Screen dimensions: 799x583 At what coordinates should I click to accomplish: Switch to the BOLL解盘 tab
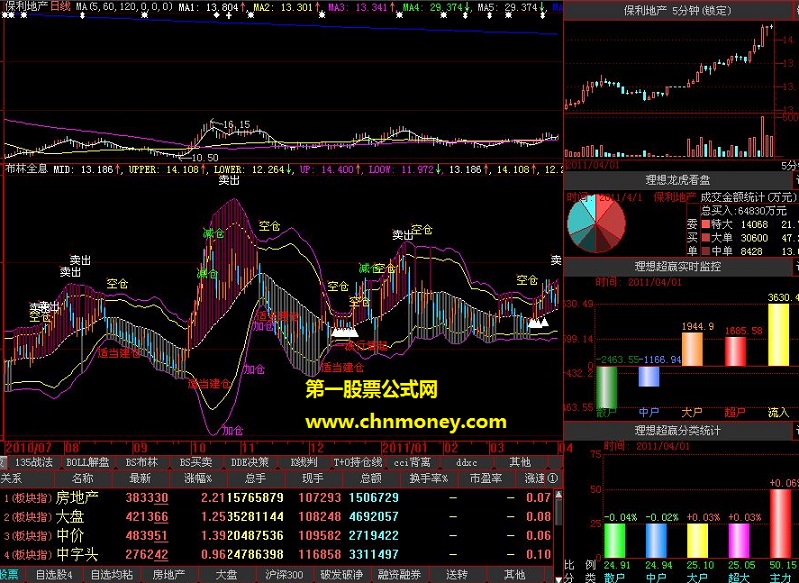click(x=88, y=462)
